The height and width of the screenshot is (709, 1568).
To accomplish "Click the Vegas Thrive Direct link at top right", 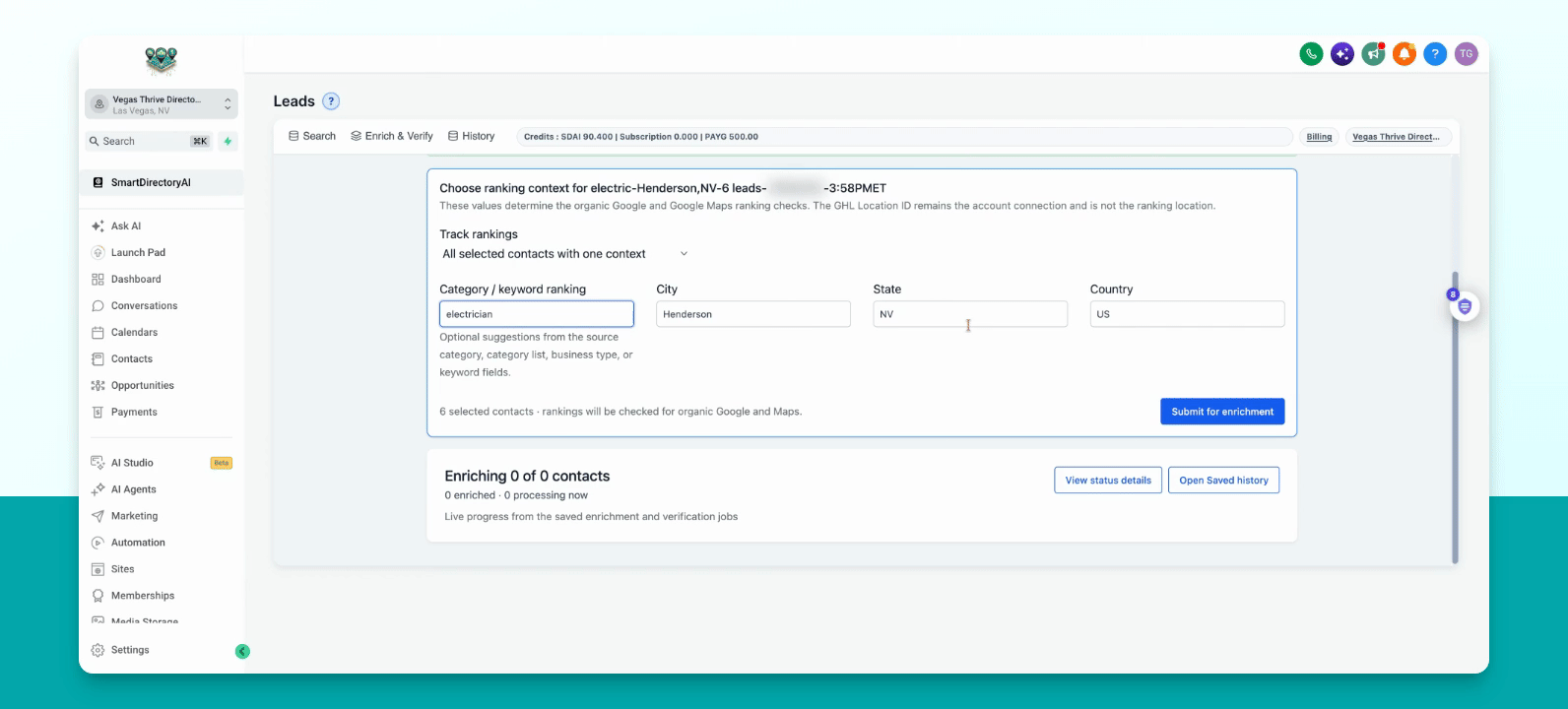I will click(1397, 137).
